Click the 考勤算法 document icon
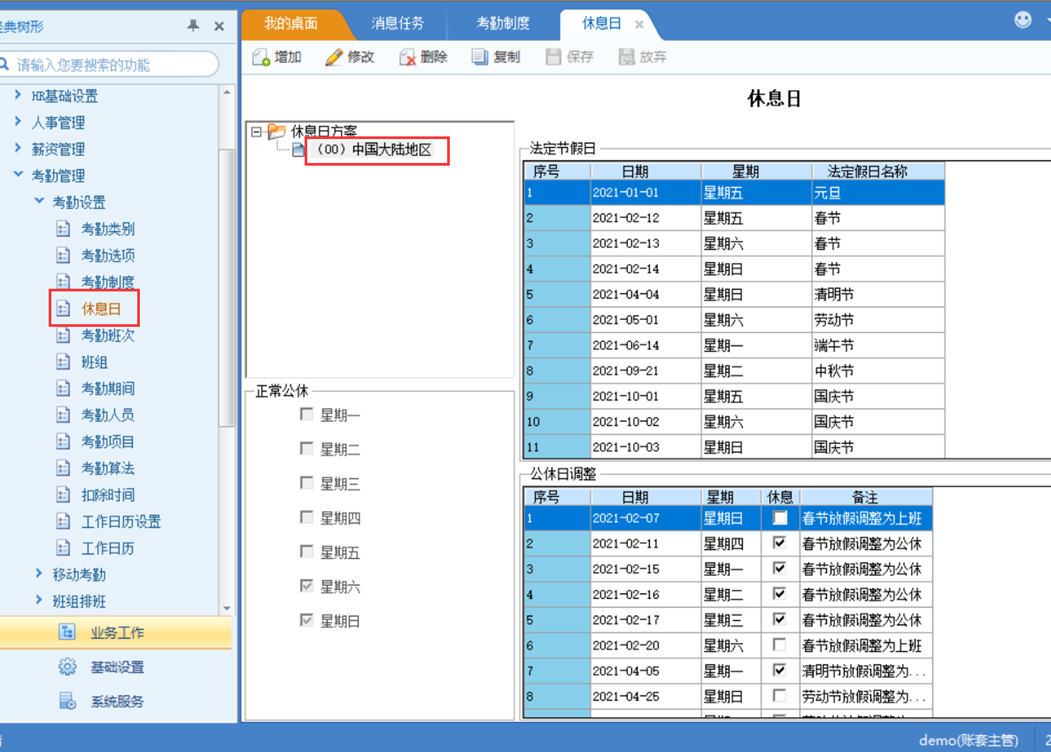This screenshot has height=752, width=1051. [63, 468]
